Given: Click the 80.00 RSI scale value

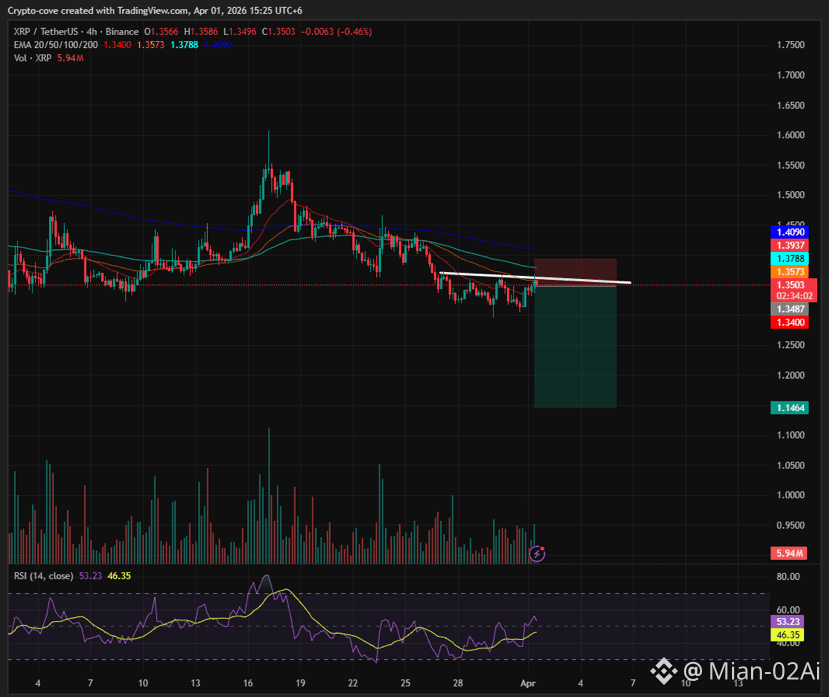Looking at the screenshot, I should point(788,576).
